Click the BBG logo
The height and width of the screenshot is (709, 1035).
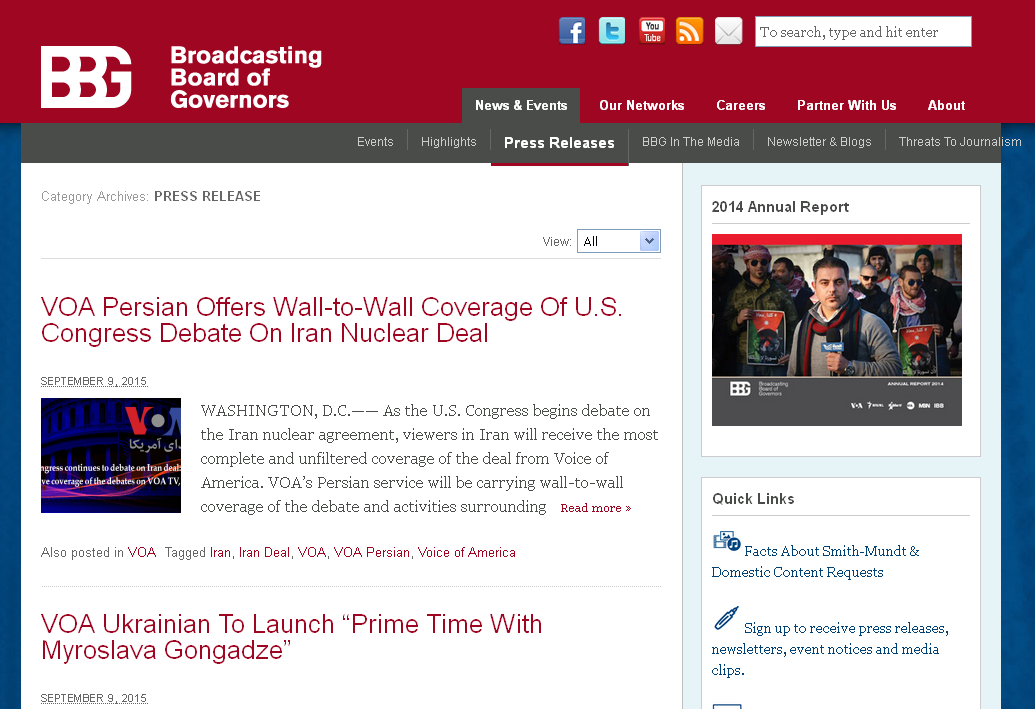pyautogui.click(x=86, y=77)
